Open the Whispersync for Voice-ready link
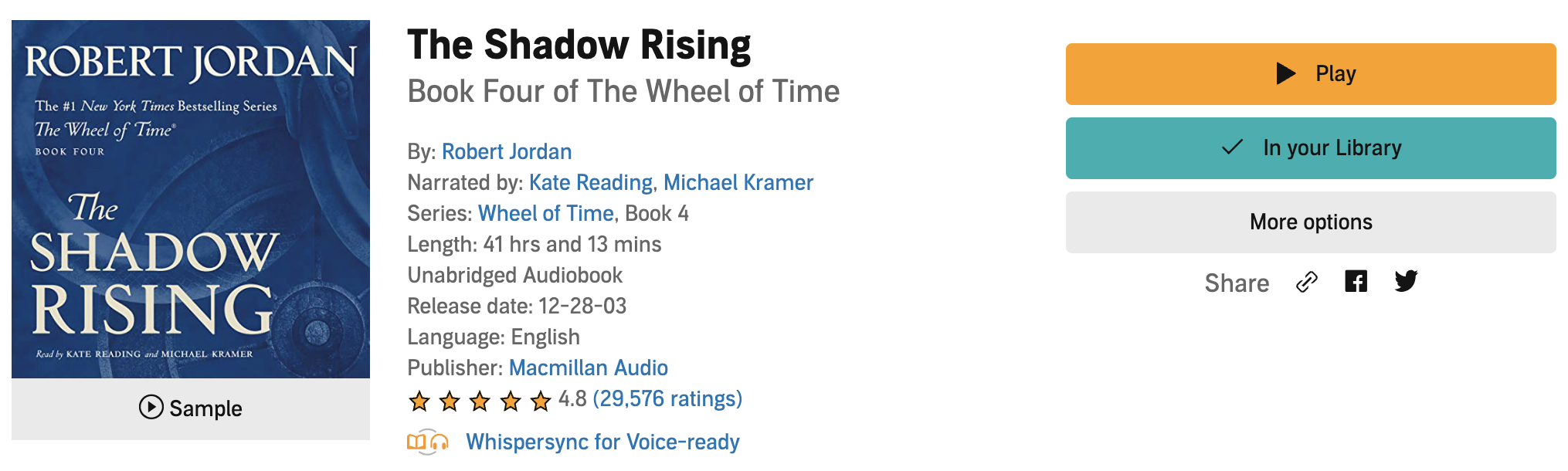This screenshot has width=1568, height=471. pos(602,442)
